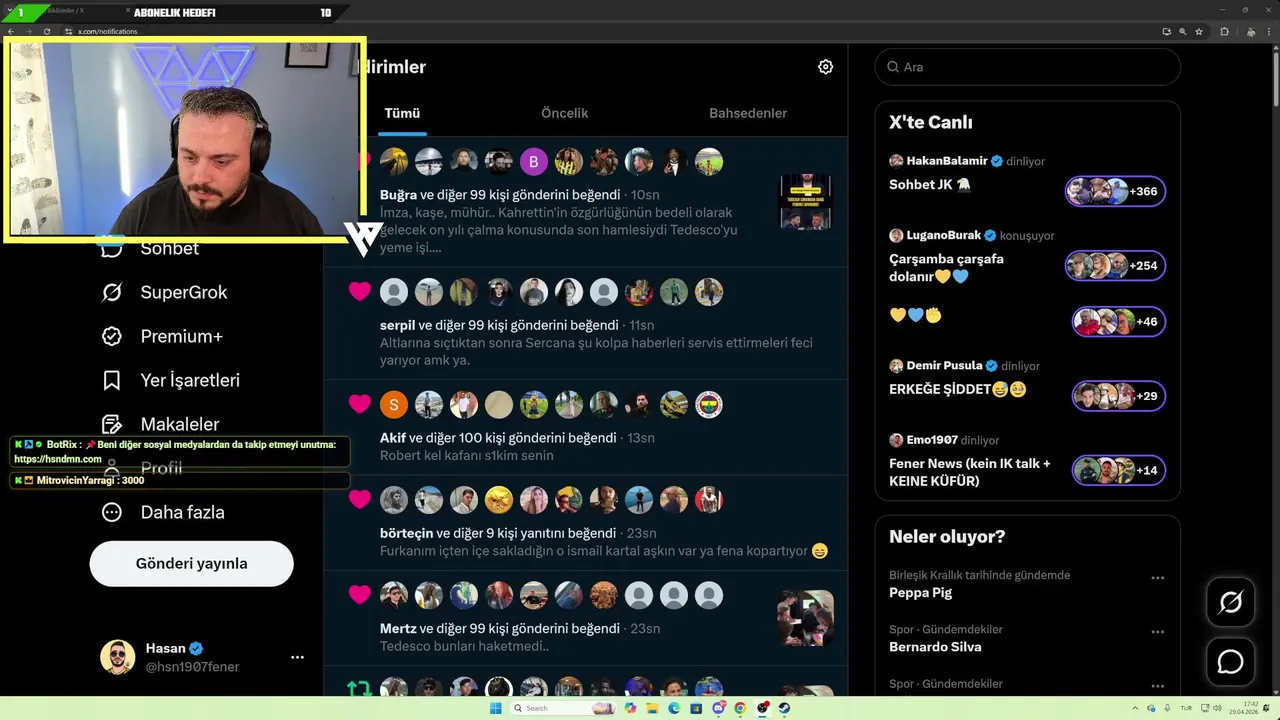Click the orange S avatar in Akif notification
The image size is (1280, 720).
pyautogui.click(x=394, y=405)
